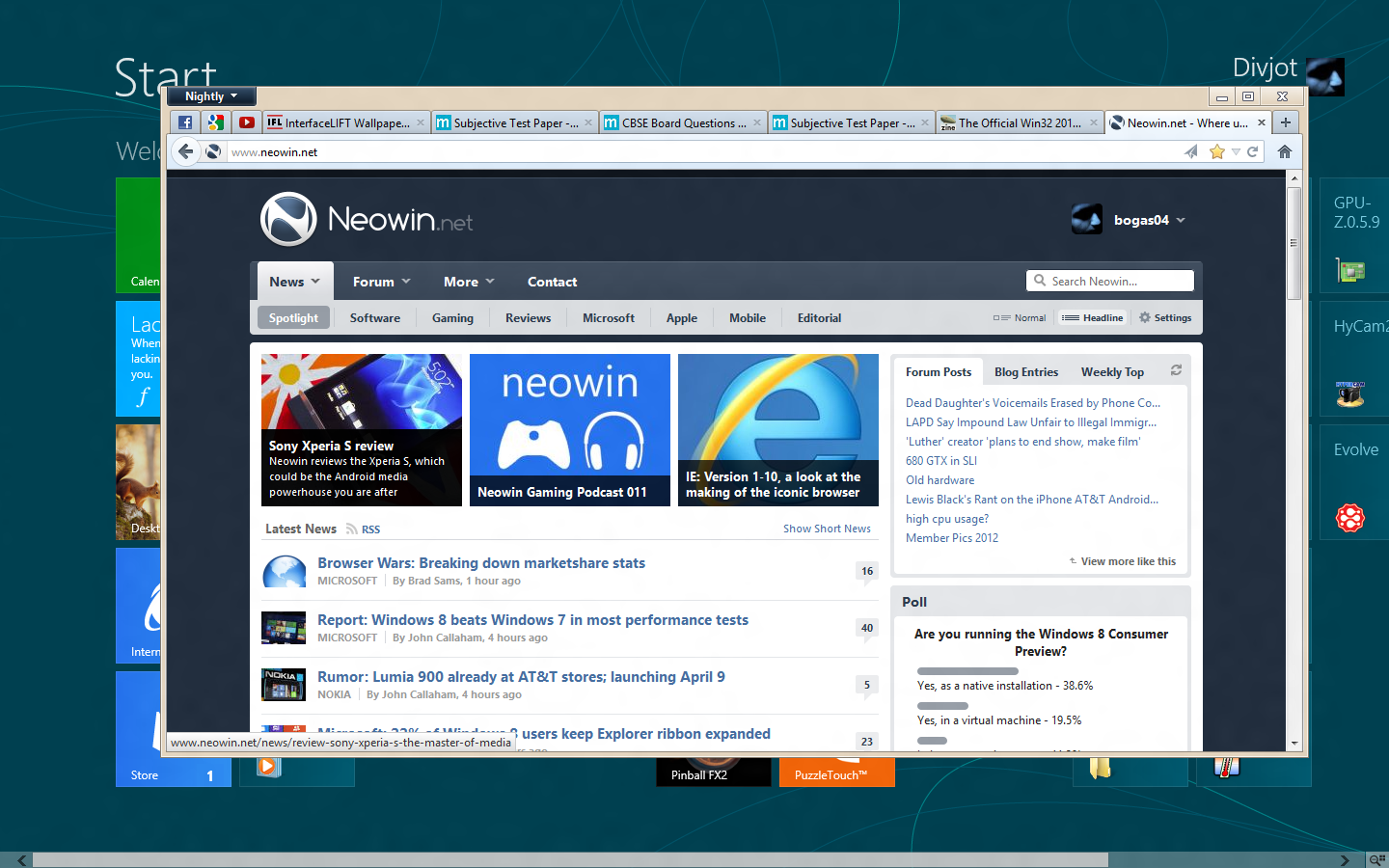The width and height of the screenshot is (1389, 868).
Task: Toggle Show Short News
Action: pos(827,529)
